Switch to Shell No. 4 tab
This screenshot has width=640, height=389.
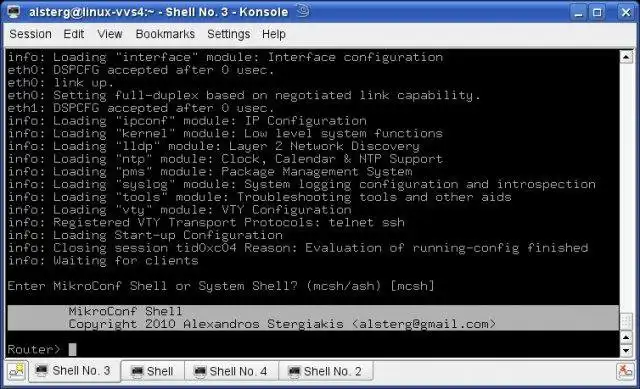coord(232,371)
